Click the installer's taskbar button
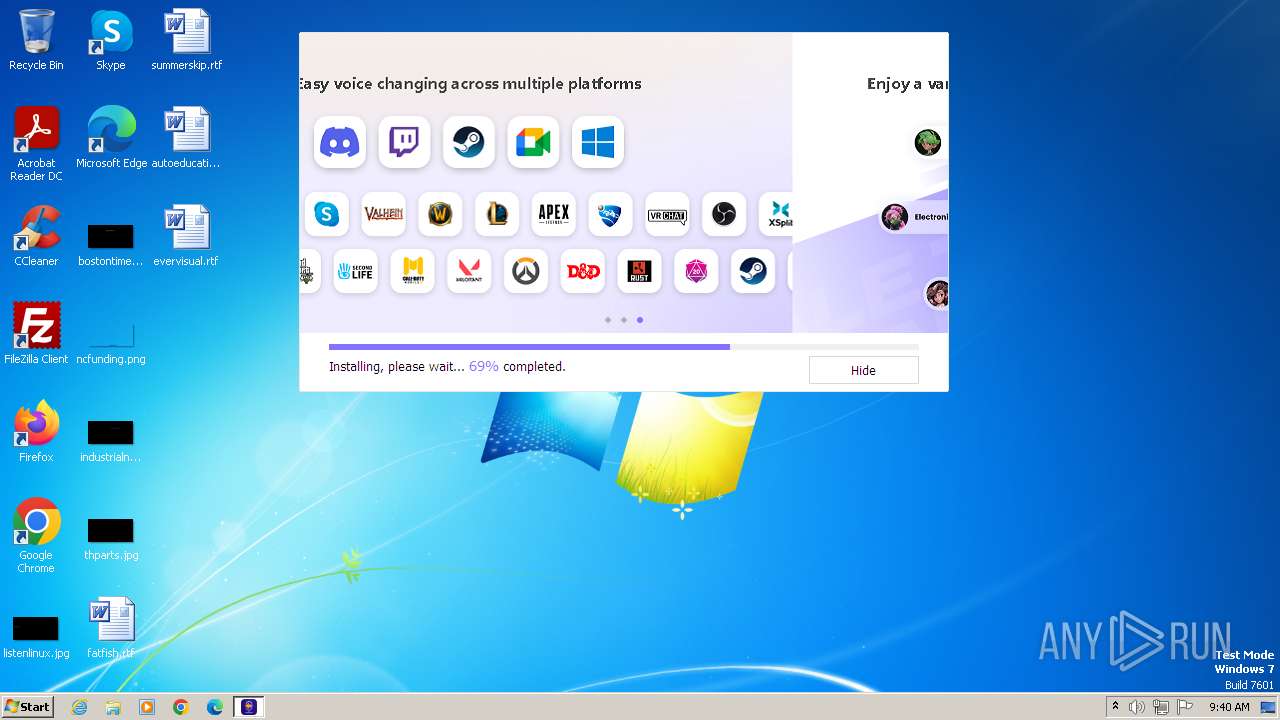The height and width of the screenshot is (720, 1280). (x=249, y=707)
